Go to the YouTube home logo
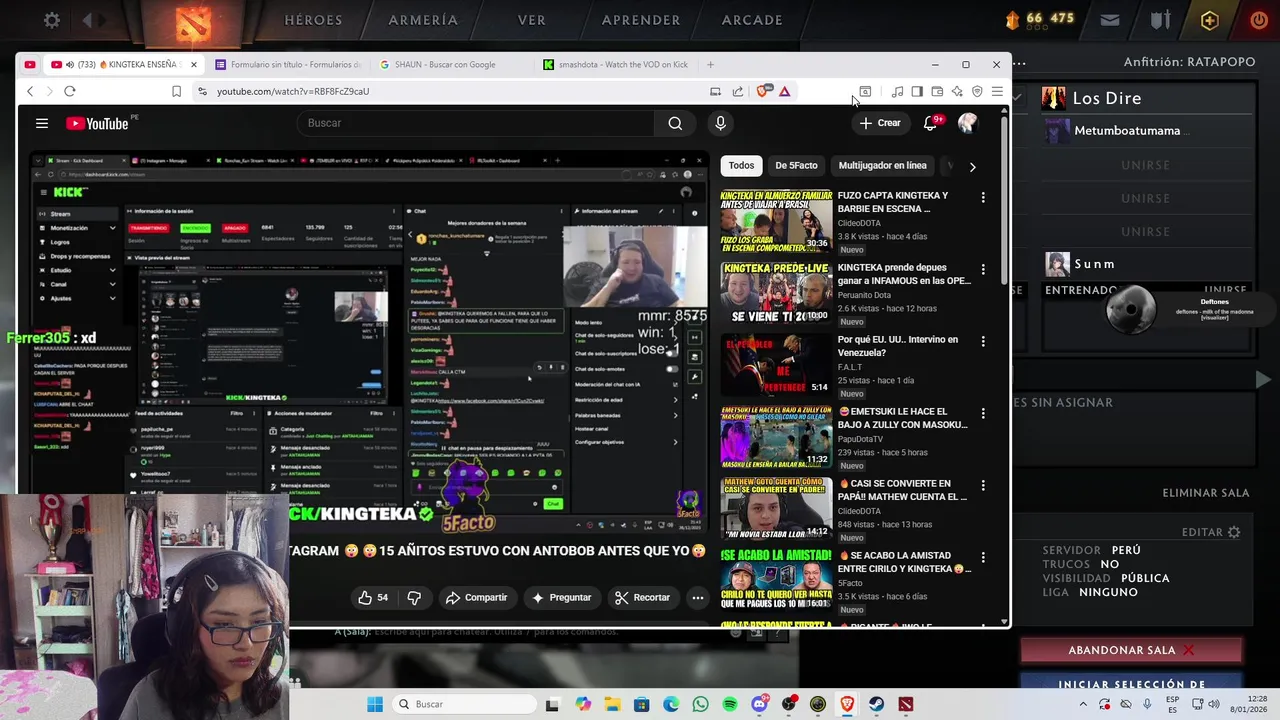This screenshot has width=1280, height=720. 98,123
